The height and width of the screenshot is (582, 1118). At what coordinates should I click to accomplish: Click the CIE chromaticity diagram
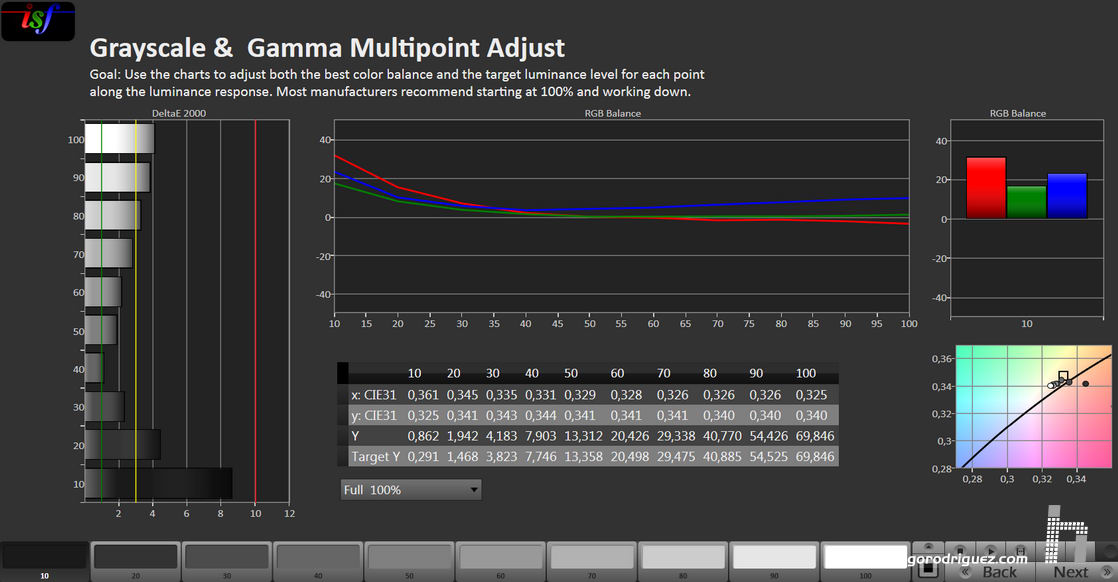coord(1033,406)
